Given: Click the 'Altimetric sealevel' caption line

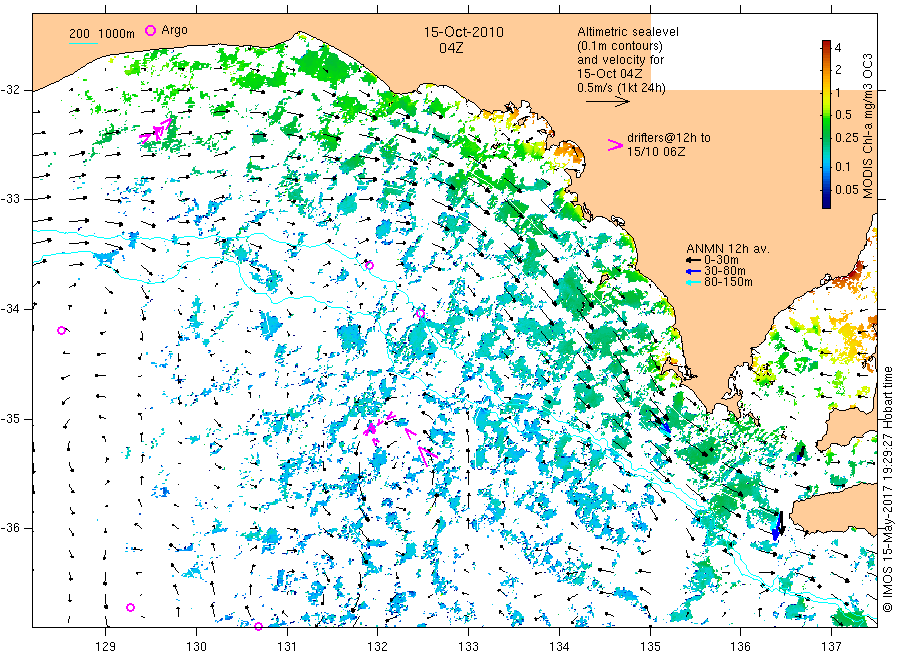Looking at the screenshot, I should 628,32.
